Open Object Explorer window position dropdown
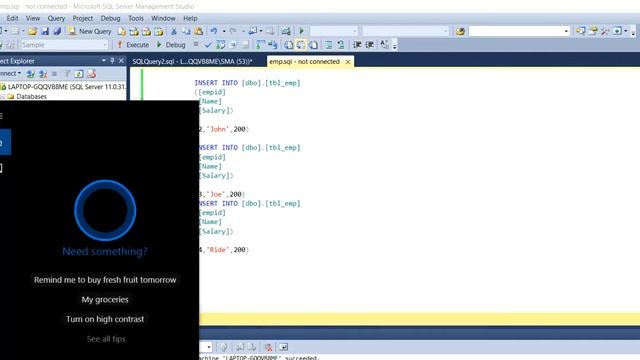The width and height of the screenshot is (640, 360). pyautogui.click(x=103, y=60)
